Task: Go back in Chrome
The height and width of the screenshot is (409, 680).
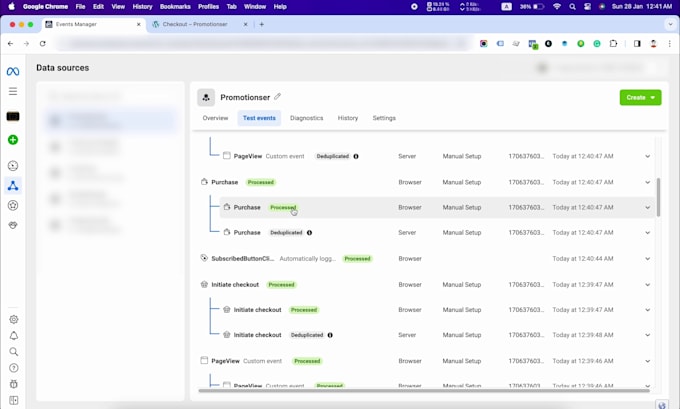Action: tap(10, 43)
